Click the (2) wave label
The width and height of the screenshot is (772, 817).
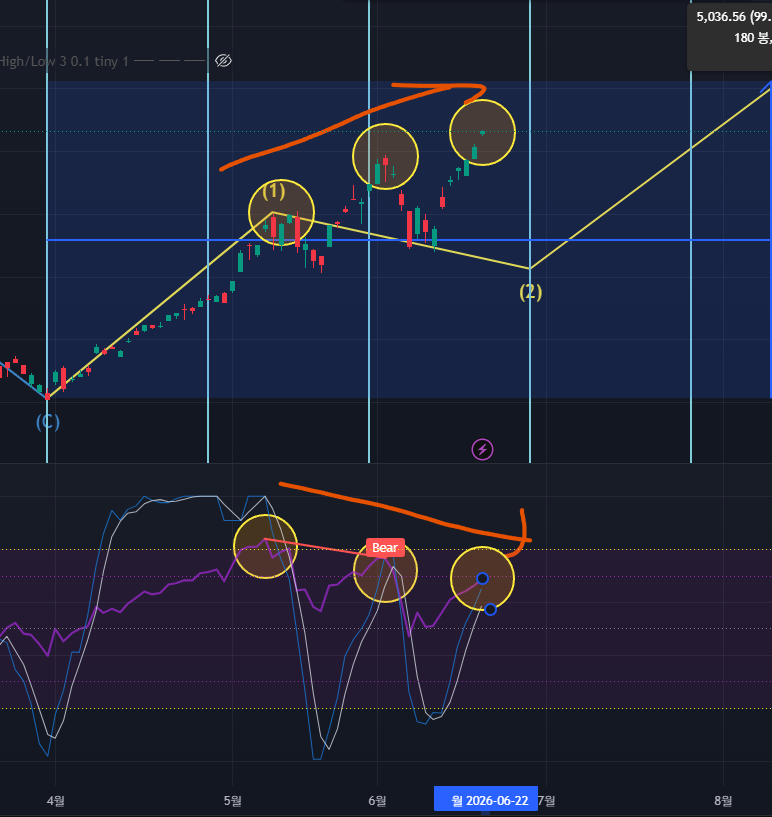[x=530, y=292]
